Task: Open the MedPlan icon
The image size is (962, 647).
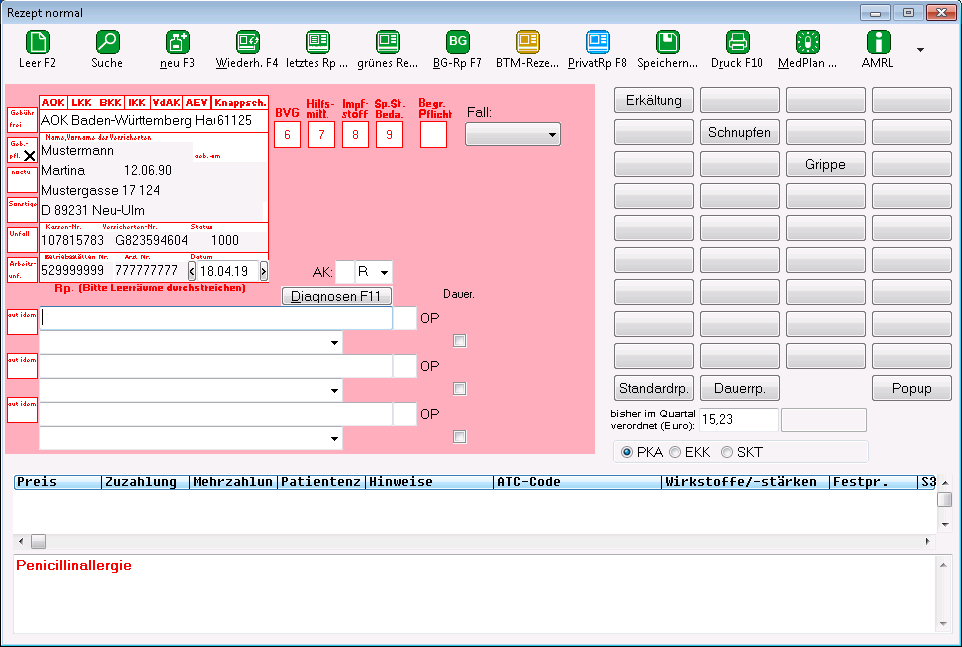Action: 807,42
